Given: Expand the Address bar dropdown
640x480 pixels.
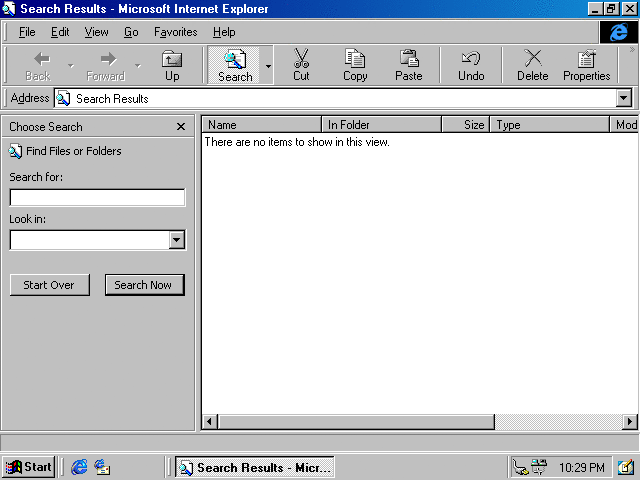Looking at the screenshot, I should [x=624, y=98].
